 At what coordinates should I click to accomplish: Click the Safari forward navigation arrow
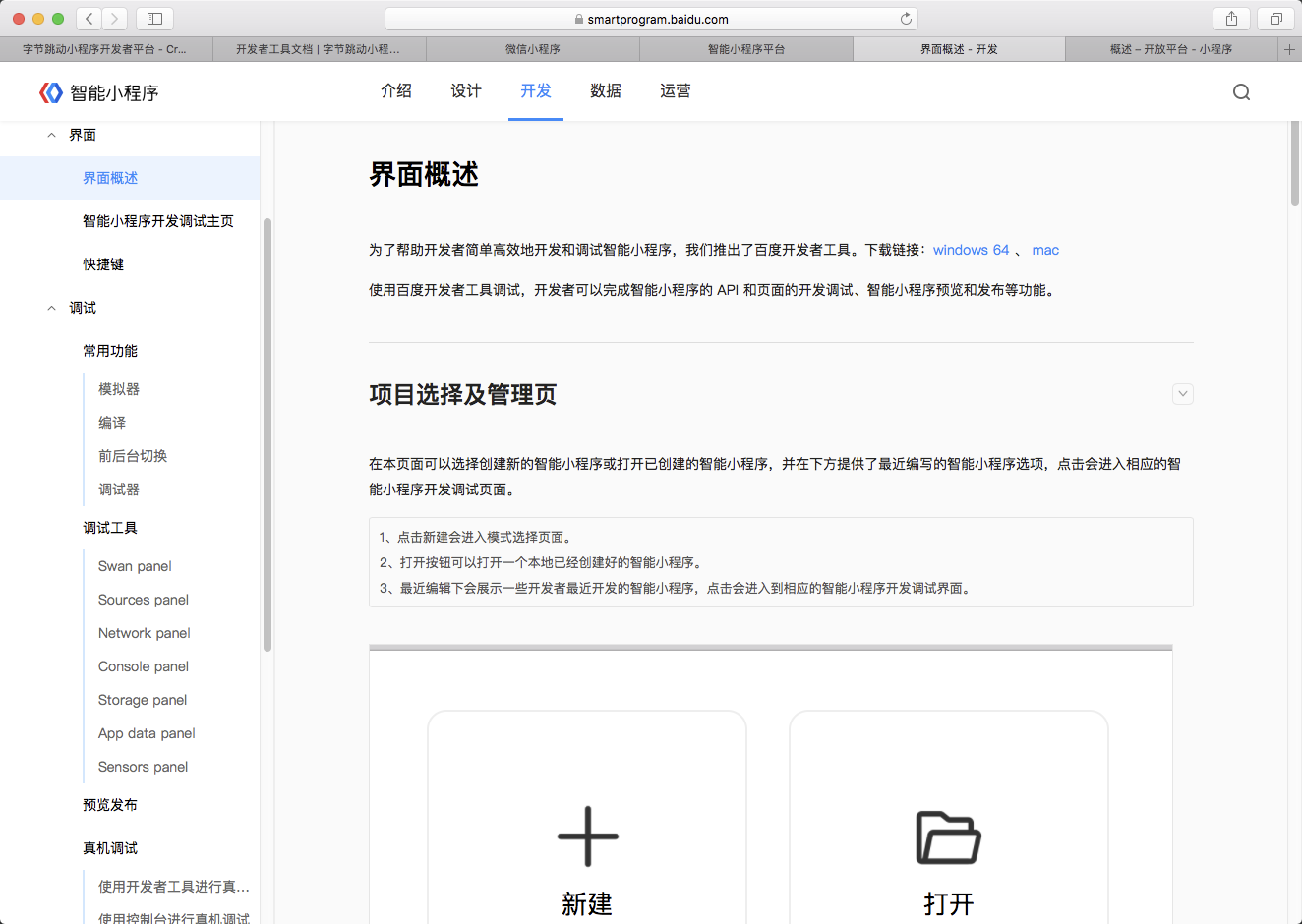[x=115, y=18]
